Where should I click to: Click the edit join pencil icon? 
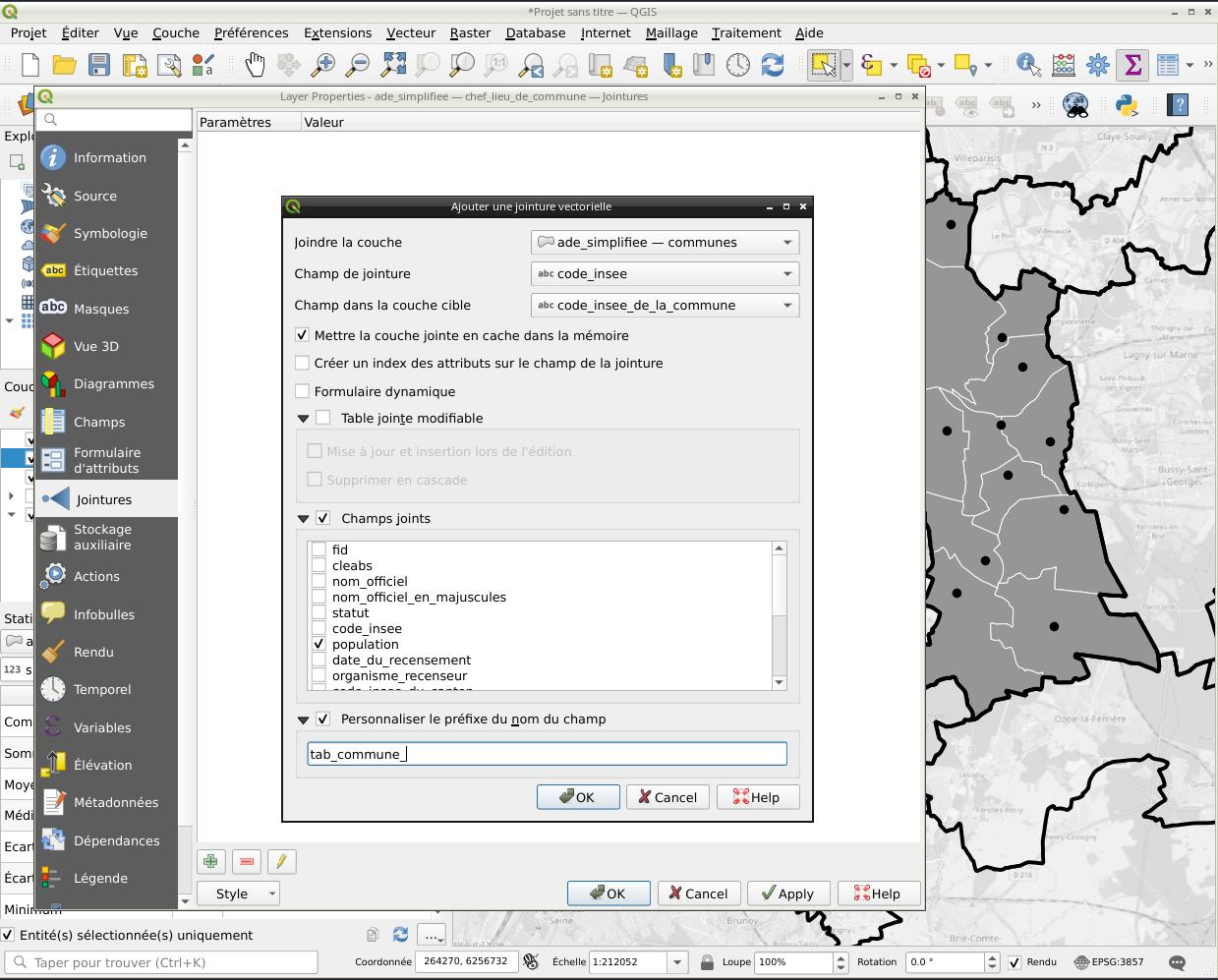(281, 862)
